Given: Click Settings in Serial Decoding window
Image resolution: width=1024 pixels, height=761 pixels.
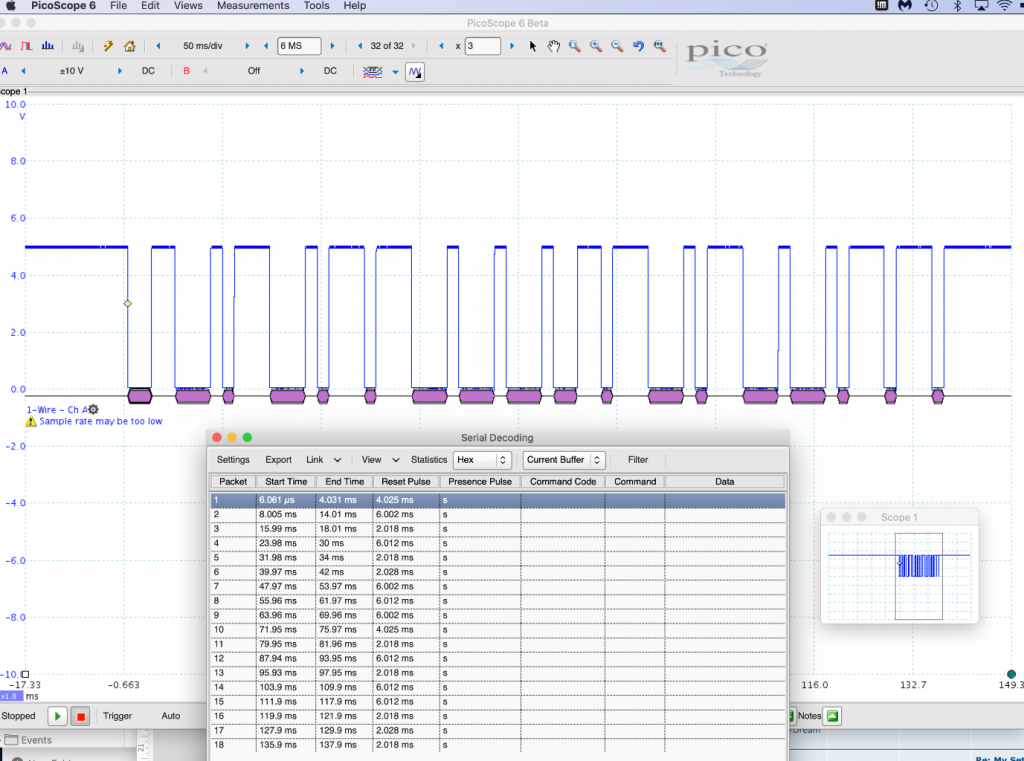Looking at the screenshot, I should coord(233,460).
